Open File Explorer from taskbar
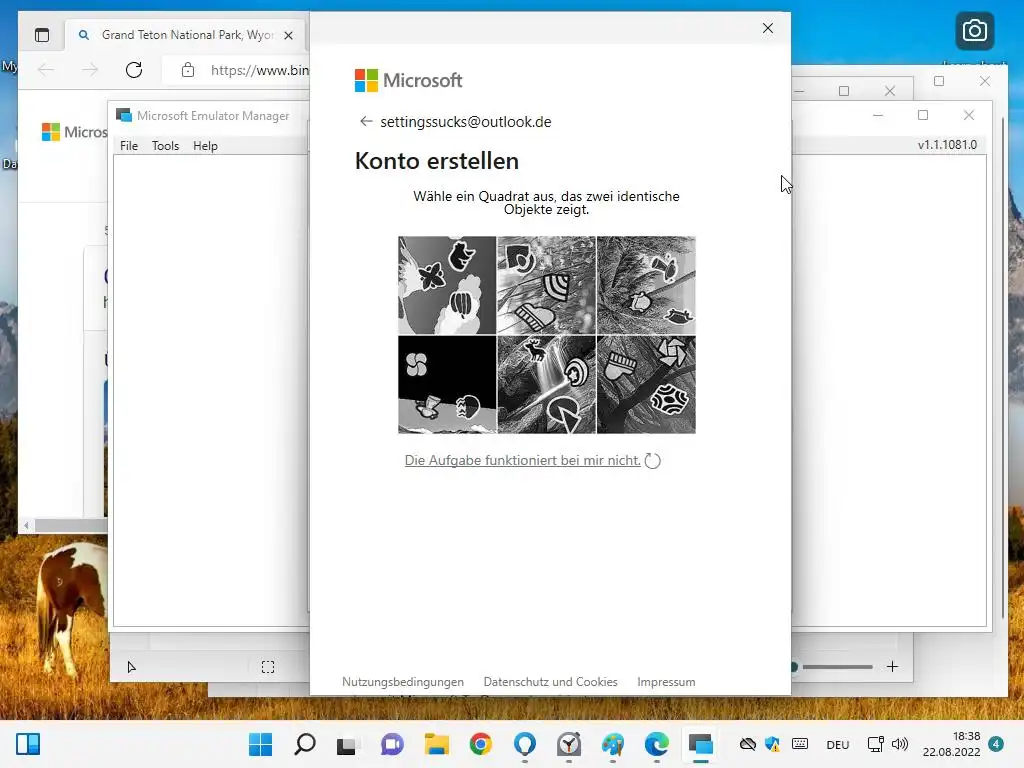 (436, 744)
